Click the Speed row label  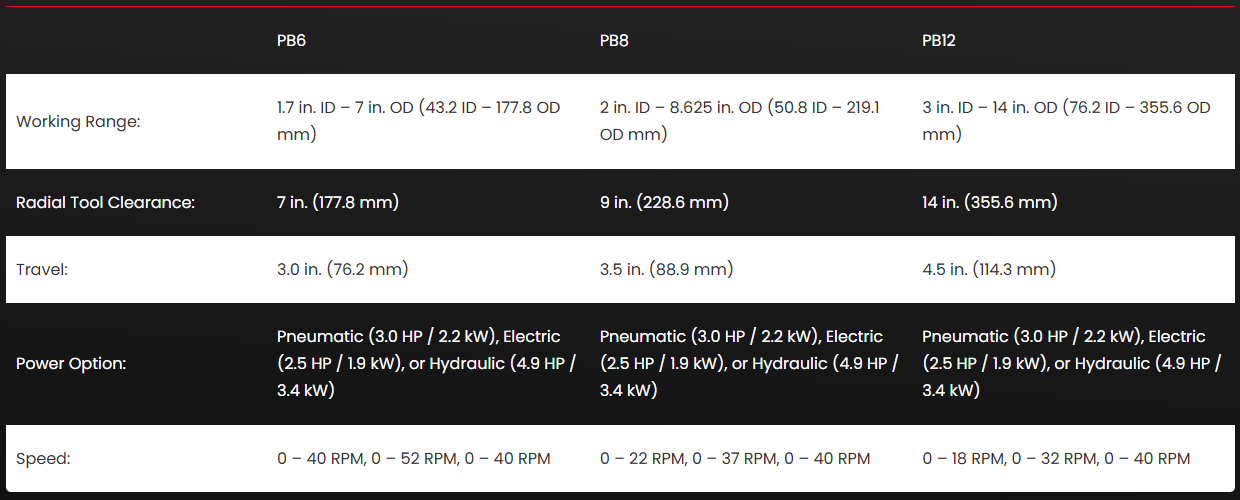click(x=43, y=459)
